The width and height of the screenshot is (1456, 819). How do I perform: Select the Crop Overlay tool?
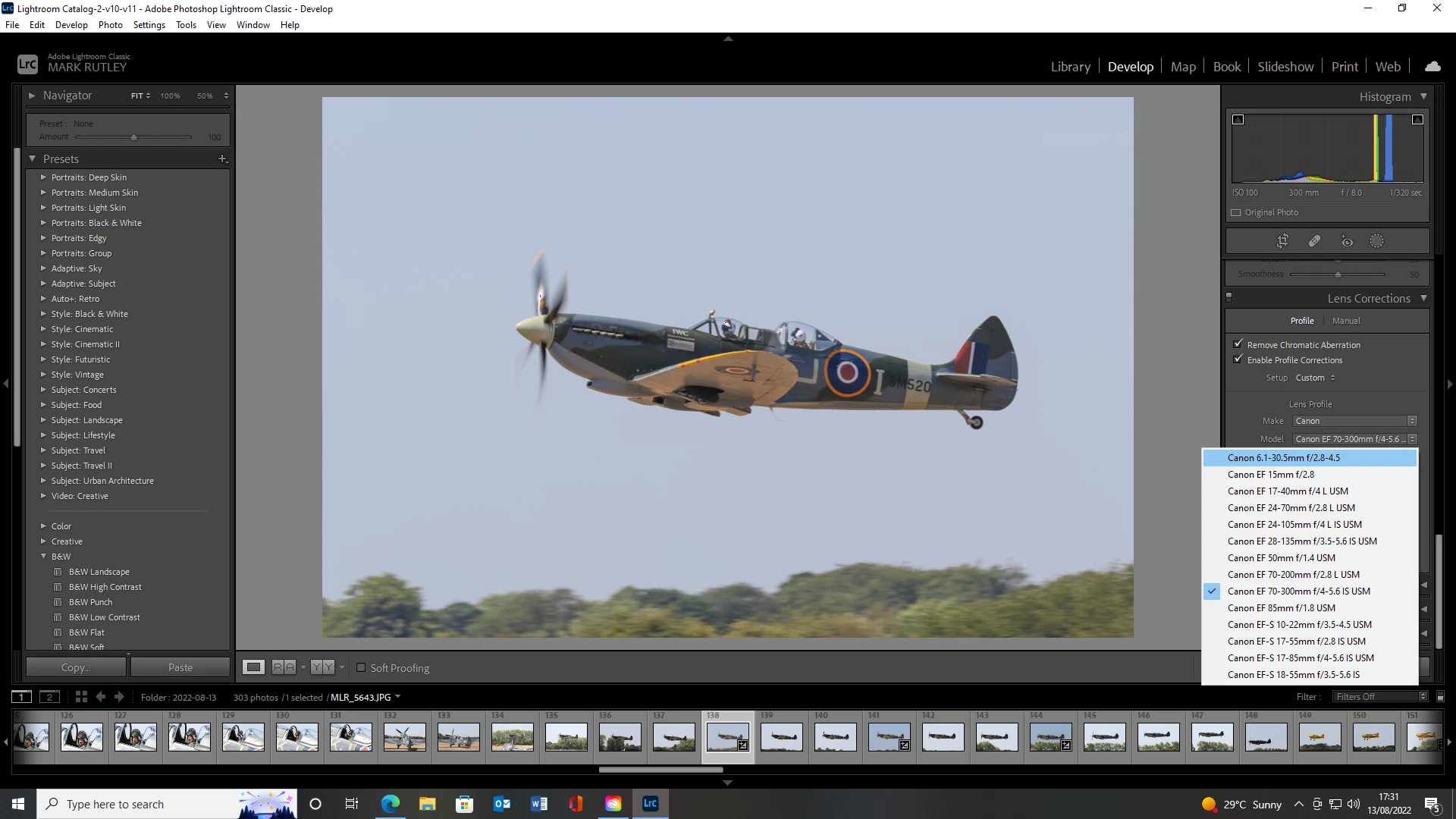click(1282, 241)
